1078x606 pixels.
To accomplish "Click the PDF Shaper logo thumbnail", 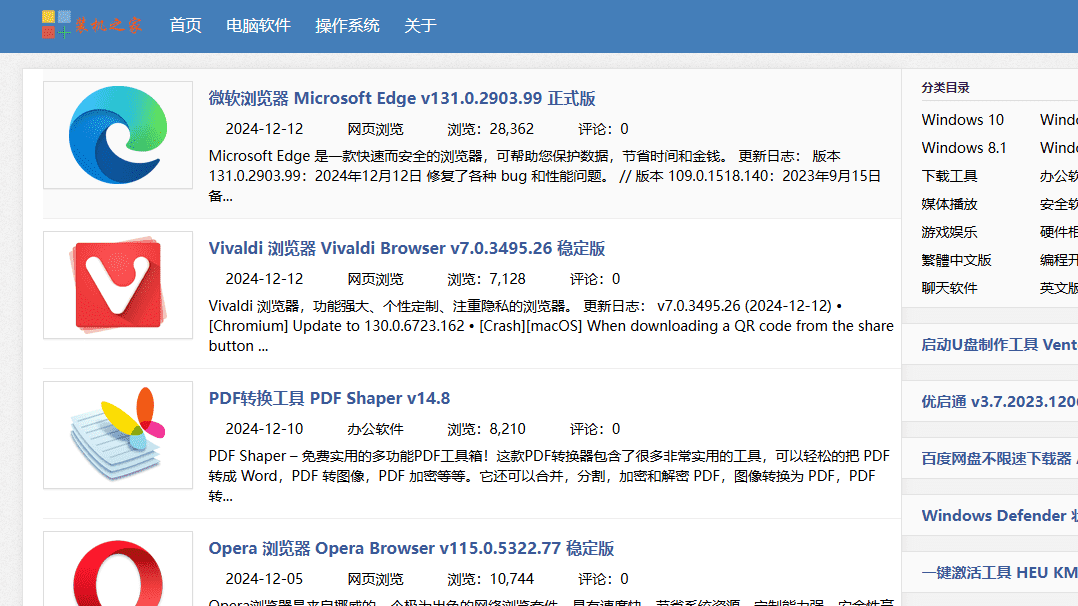I will pos(118,435).
